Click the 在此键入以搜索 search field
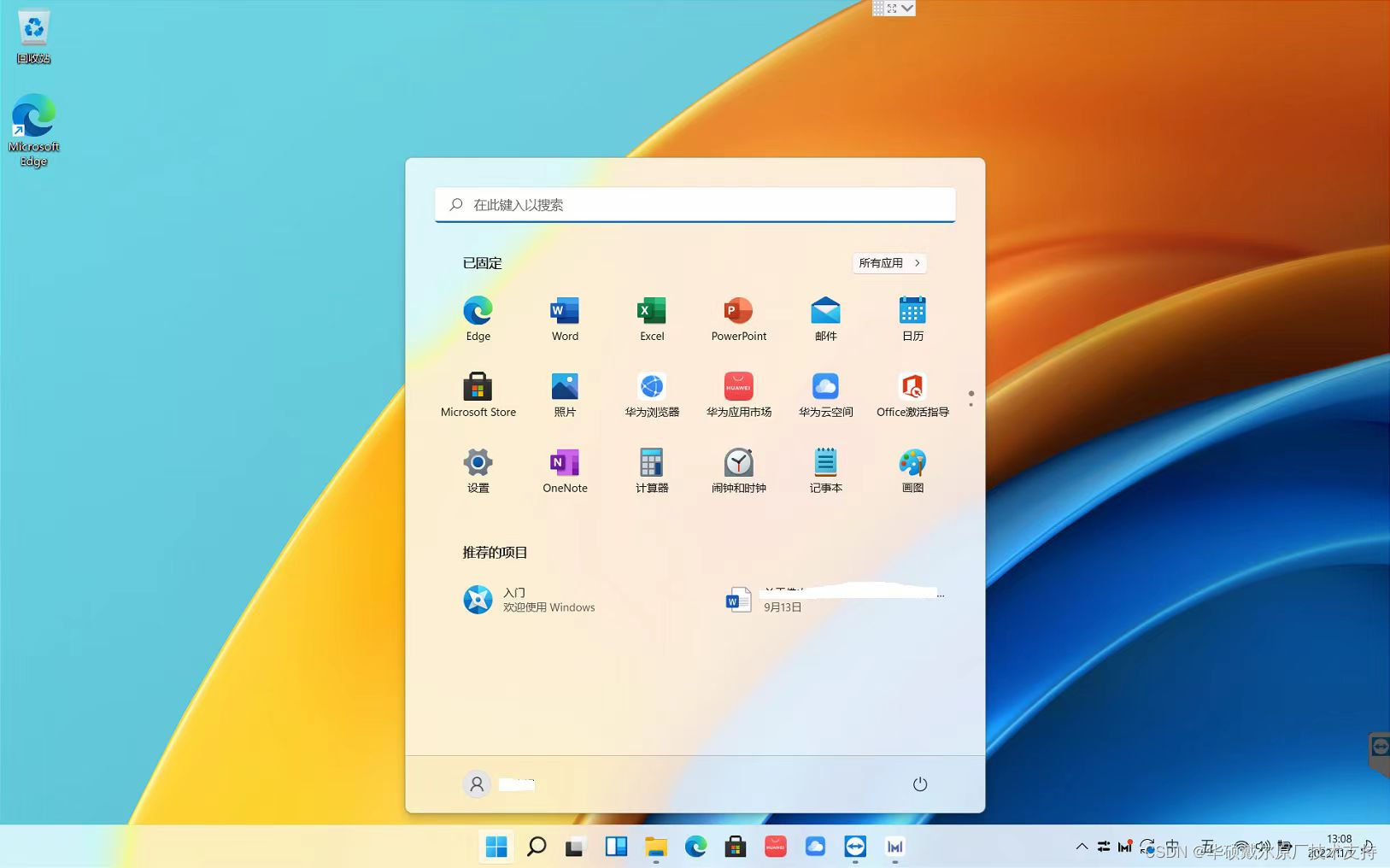The width and height of the screenshot is (1390, 868). point(695,205)
